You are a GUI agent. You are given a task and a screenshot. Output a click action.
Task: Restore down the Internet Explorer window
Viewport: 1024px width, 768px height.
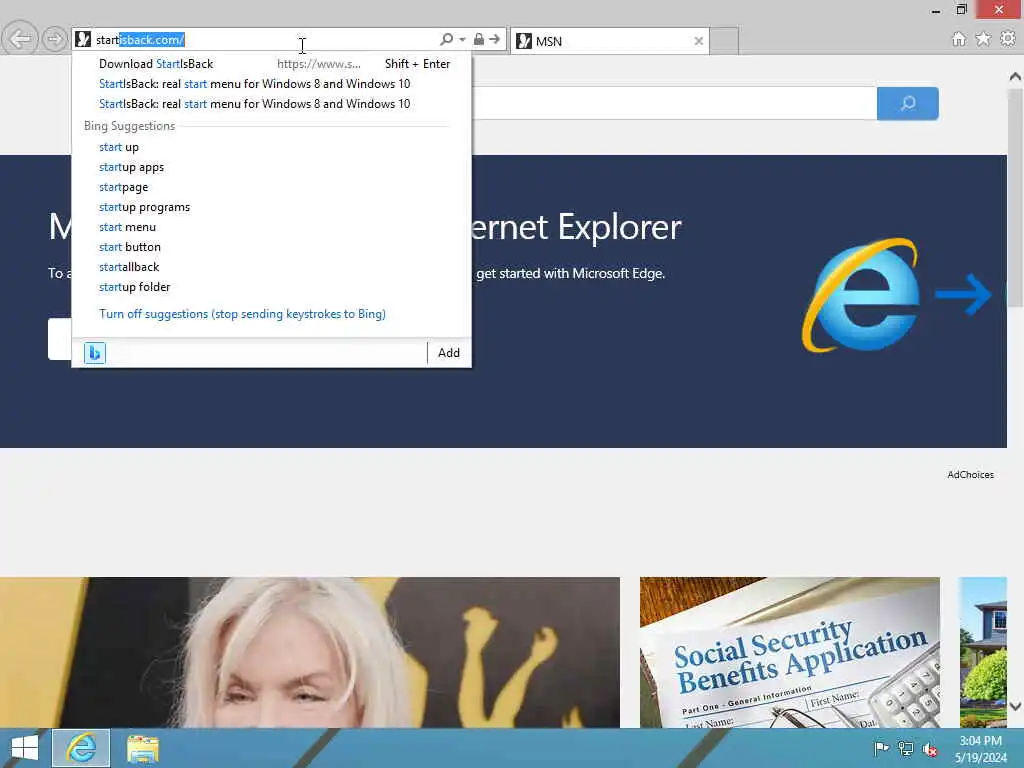click(961, 10)
